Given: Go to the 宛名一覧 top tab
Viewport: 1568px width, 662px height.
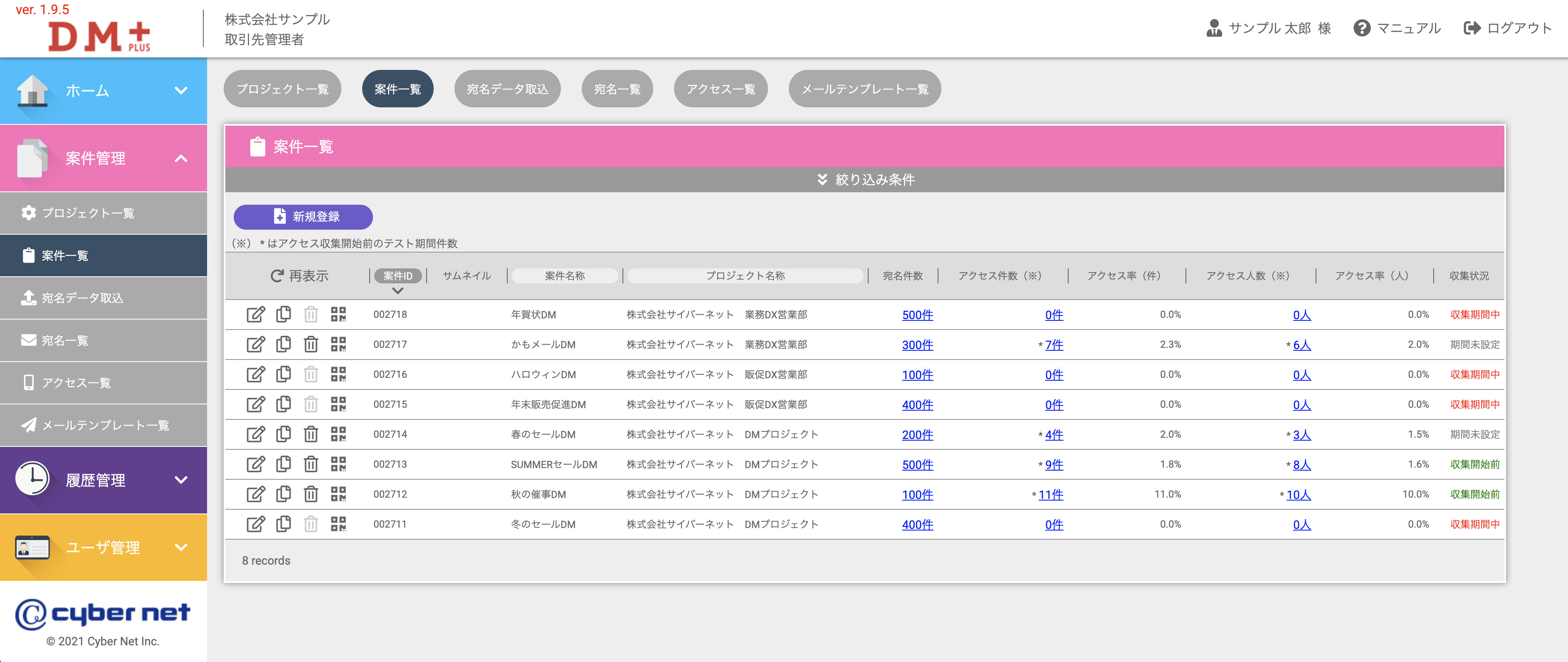Looking at the screenshot, I should (x=617, y=89).
